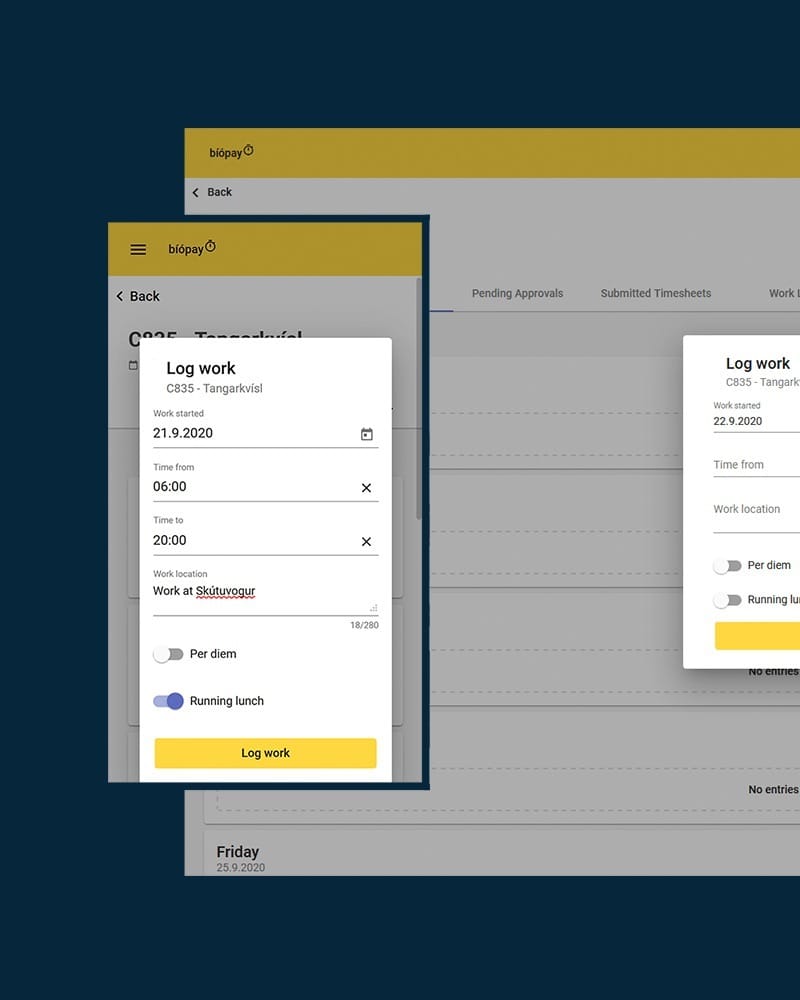Viewport: 800px width, 1000px height.
Task: Disable Running lunch in mobile dialog
Action: coord(168,701)
